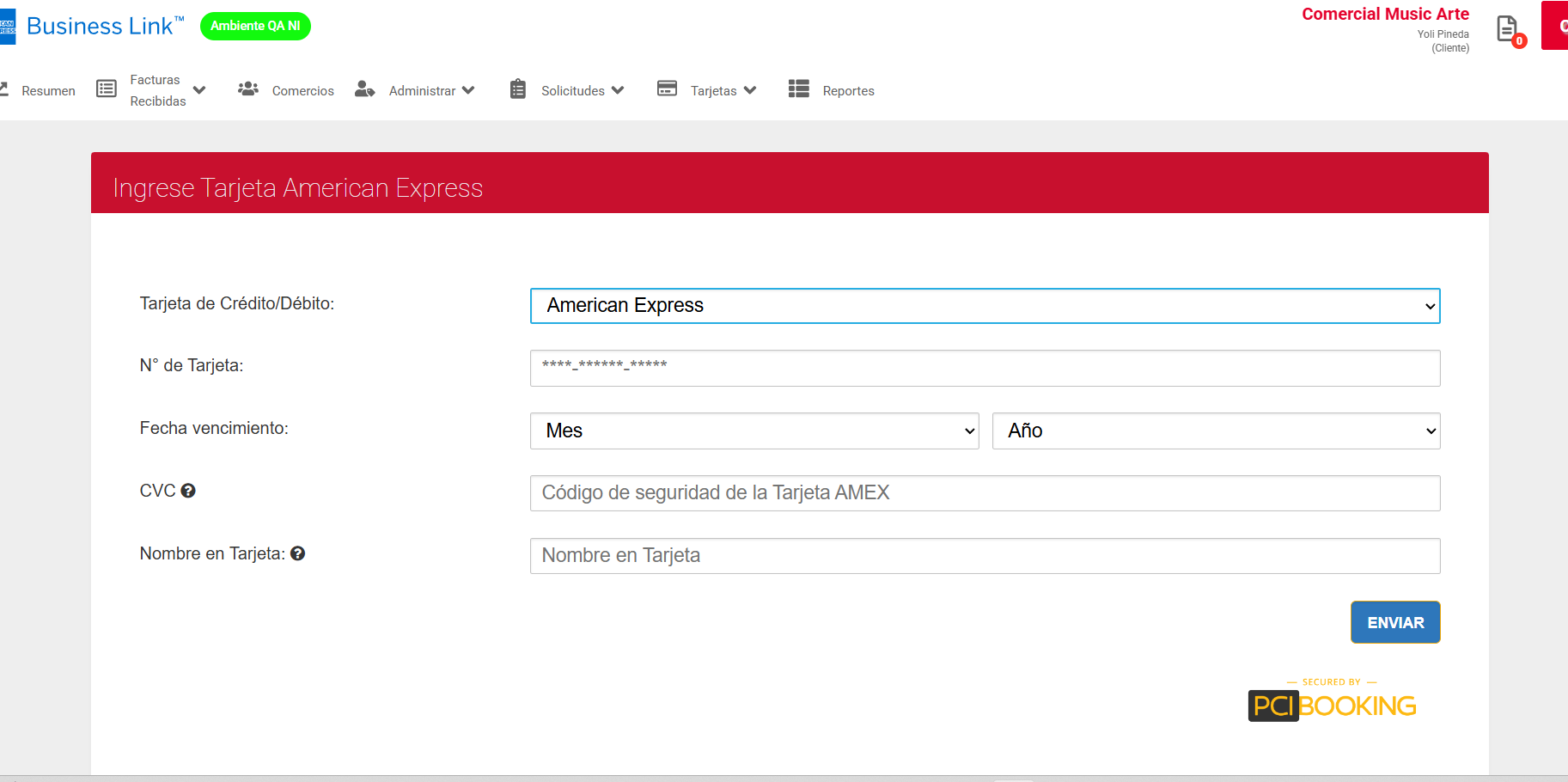Click the CVC security code field

[985, 493]
